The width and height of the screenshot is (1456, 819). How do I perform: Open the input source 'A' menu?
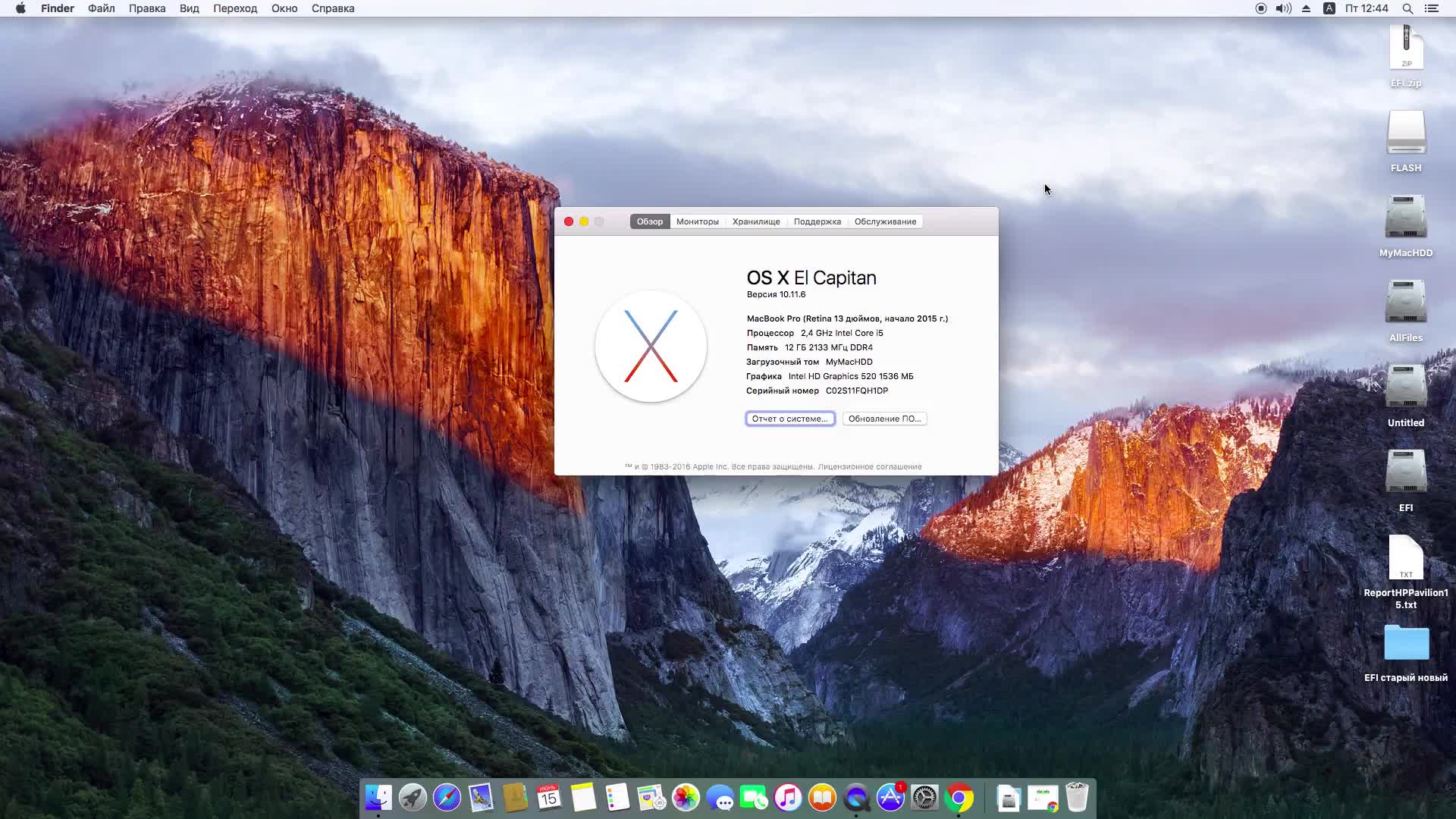1329,8
